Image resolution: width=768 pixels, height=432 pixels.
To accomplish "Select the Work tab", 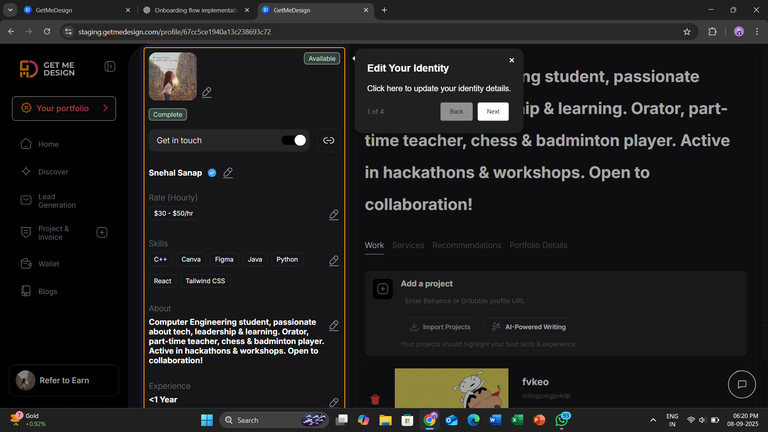I will (x=374, y=245).
